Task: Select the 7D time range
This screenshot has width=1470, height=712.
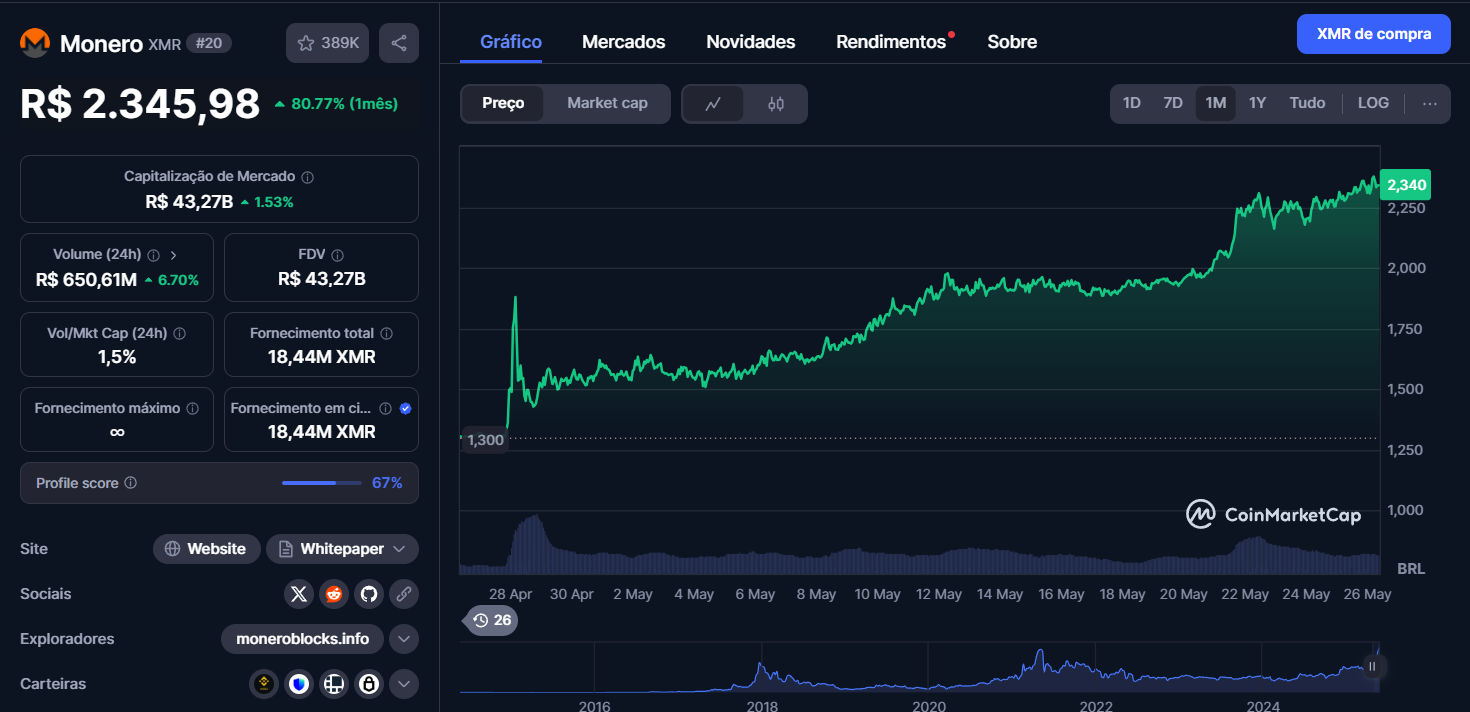Action: 1173,103
